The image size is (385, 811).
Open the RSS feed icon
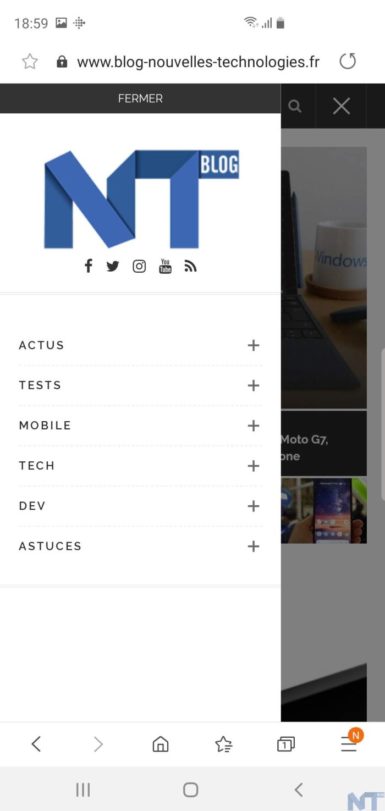tap(190, 266)
